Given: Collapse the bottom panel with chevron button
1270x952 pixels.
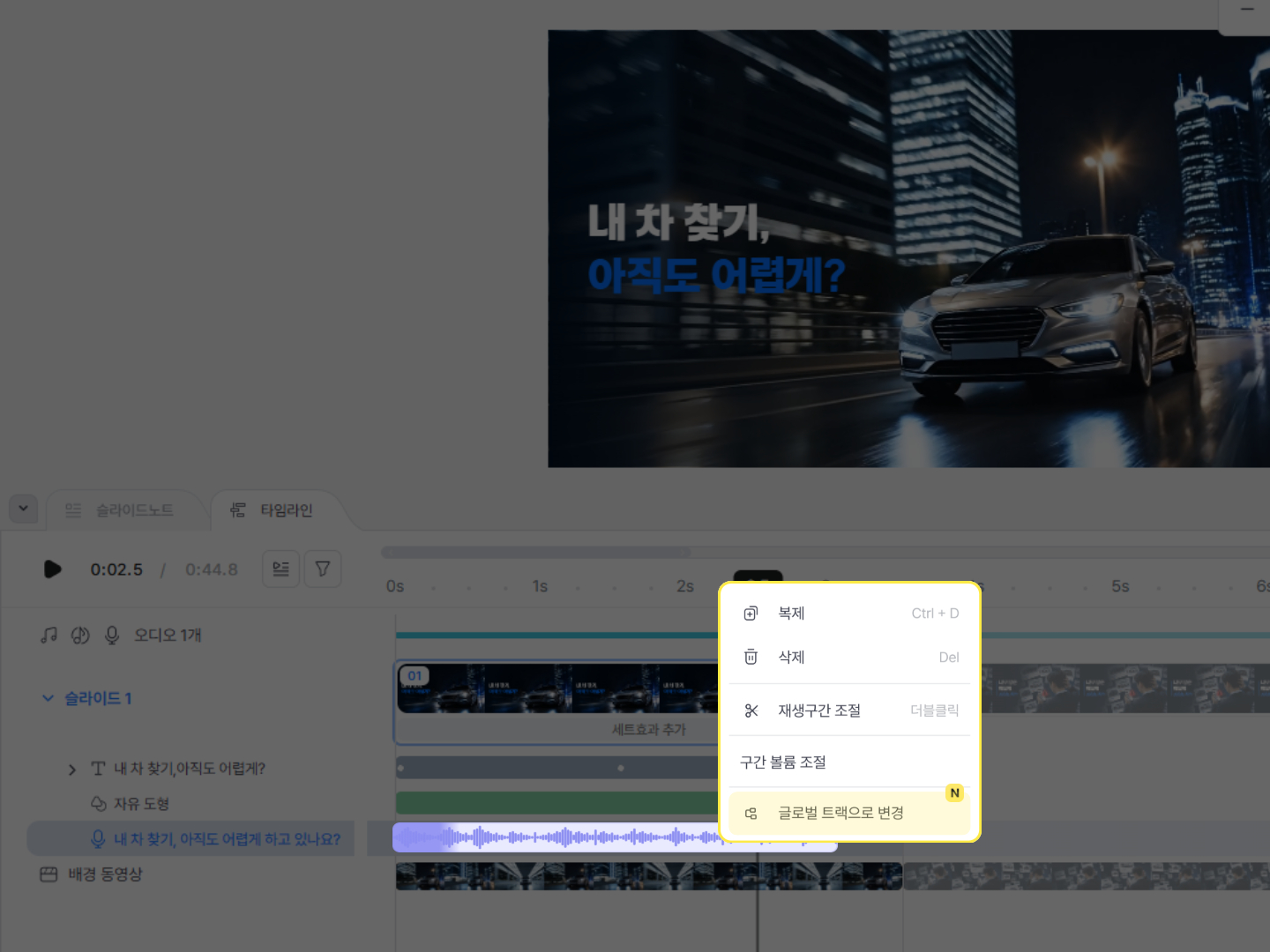Looking at the screenshot, I should pos(23,509).
